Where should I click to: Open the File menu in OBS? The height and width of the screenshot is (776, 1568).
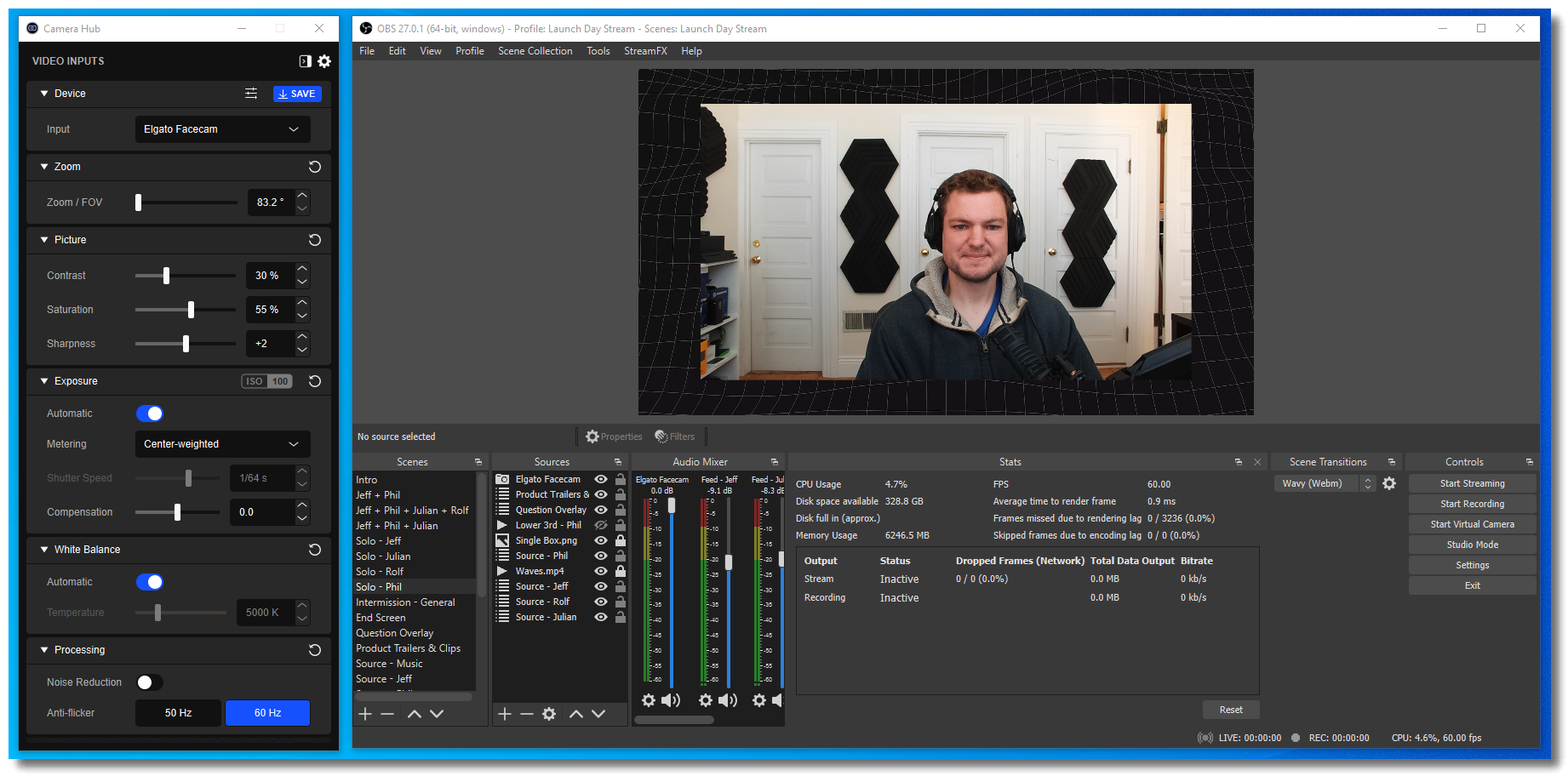[367, 51]
